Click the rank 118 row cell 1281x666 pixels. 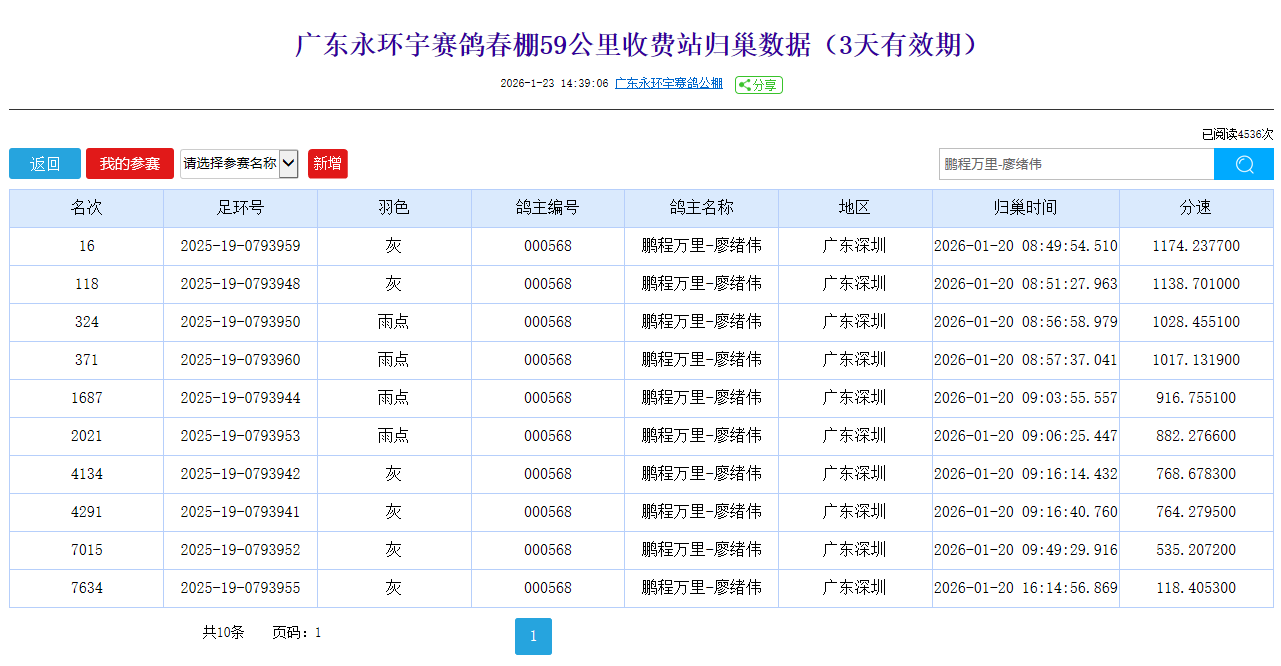coord(87,284)
